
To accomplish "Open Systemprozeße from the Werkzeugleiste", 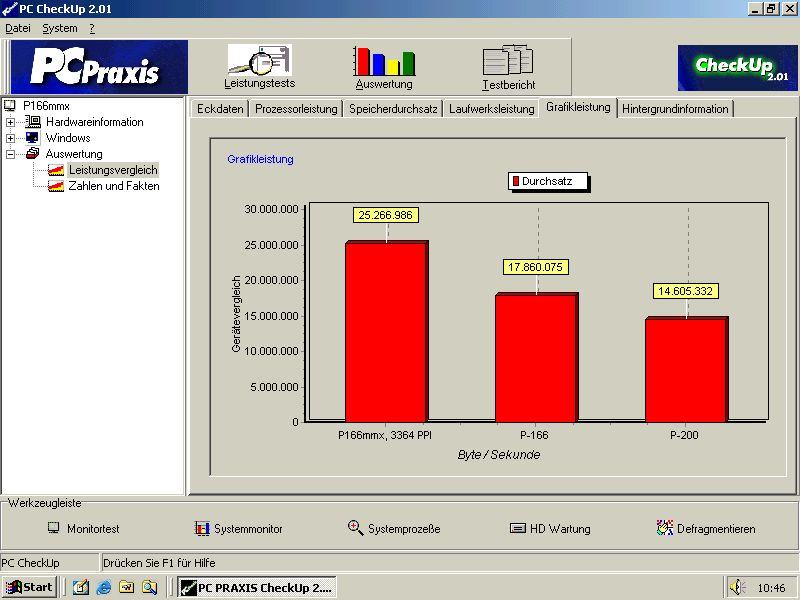I will [x=394, y=529].
